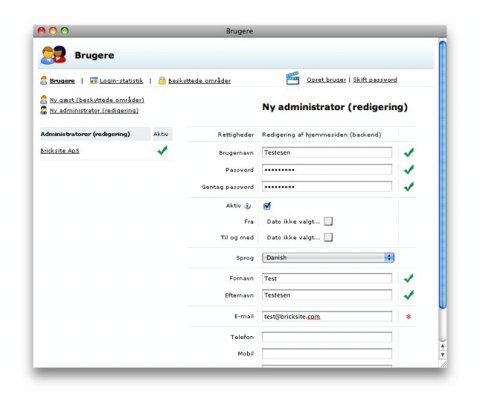Screen dimensions: 480x409
Task: Switch to Login-statistik tab
Action: (121, 81)
